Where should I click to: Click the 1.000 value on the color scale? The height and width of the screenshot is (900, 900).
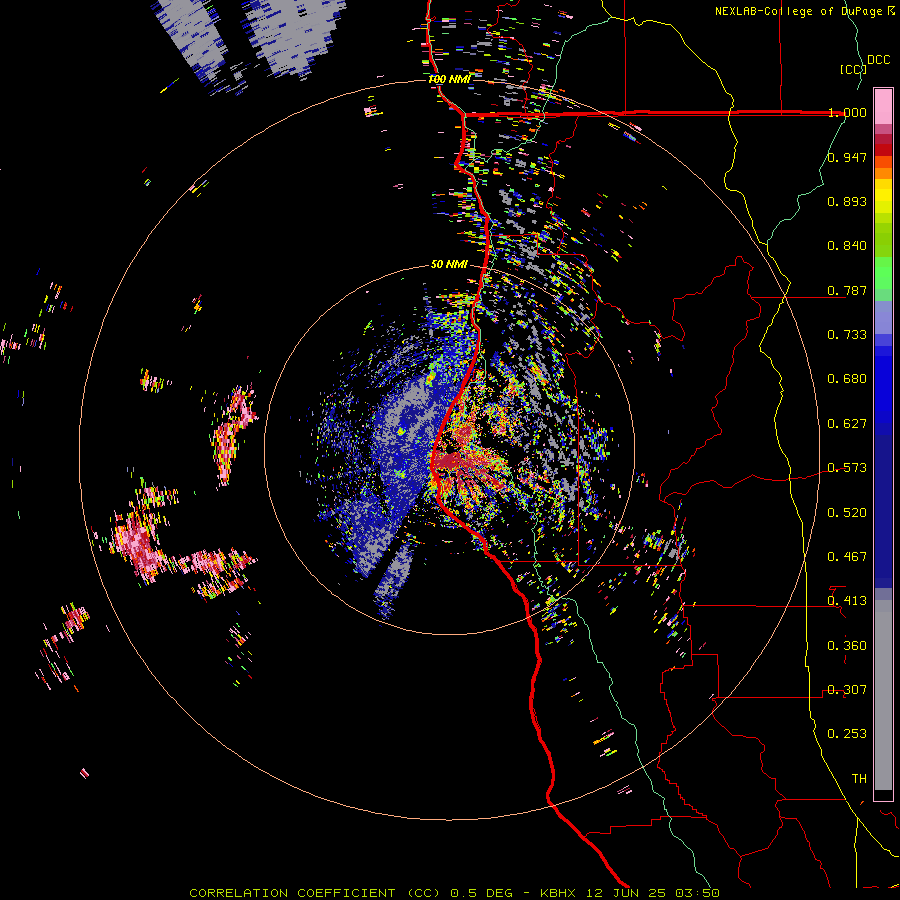[847, 112]
